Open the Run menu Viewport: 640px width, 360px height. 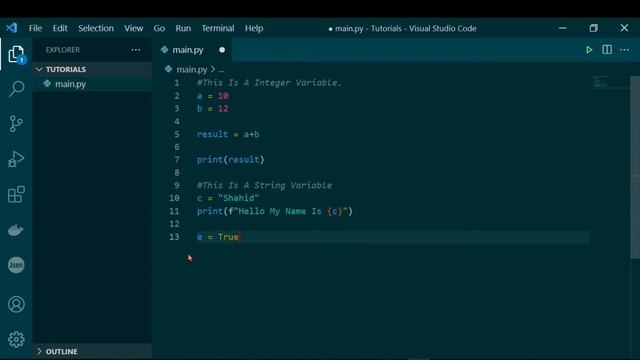[183, 28]
